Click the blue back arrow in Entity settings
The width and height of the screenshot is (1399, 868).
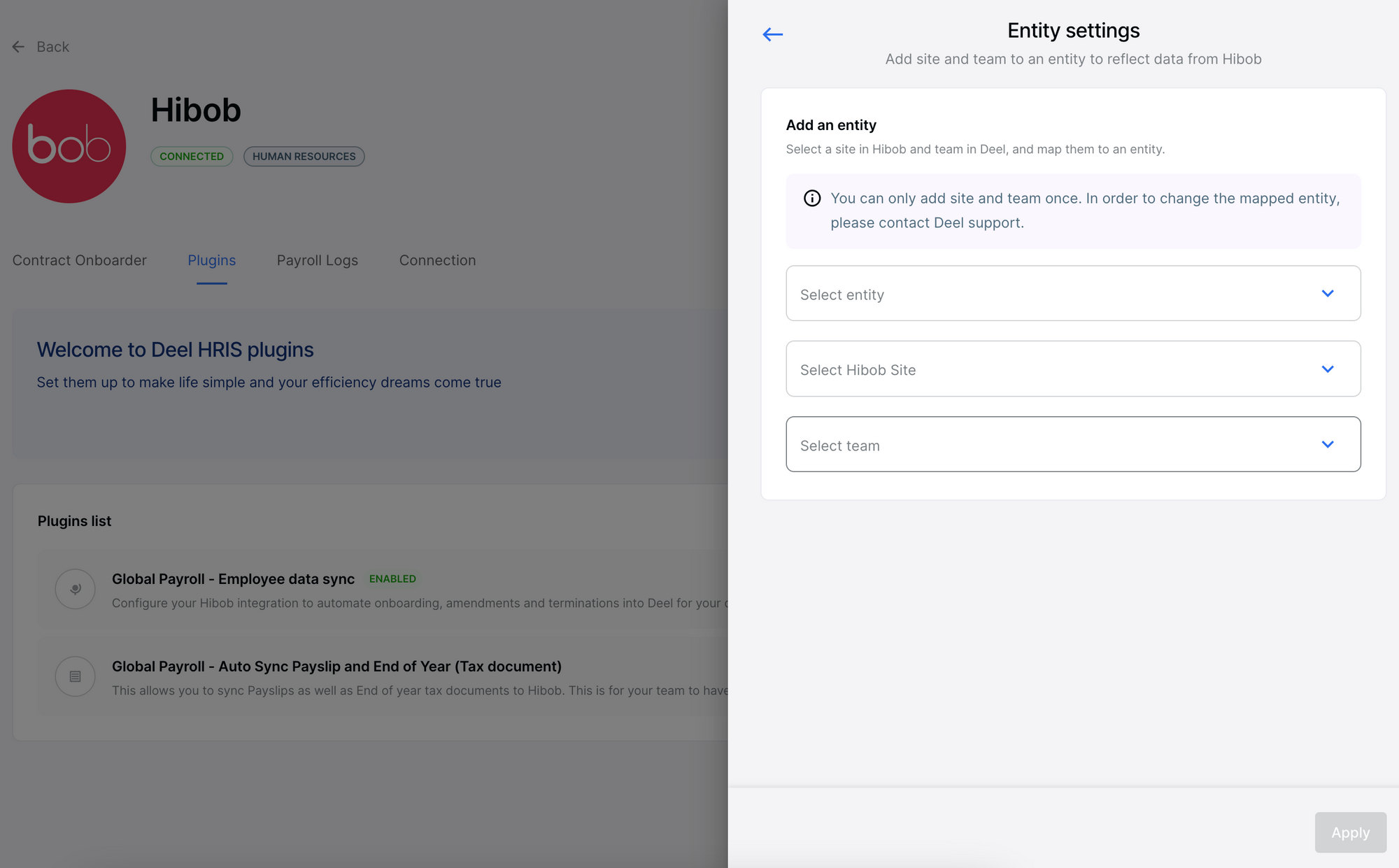click(x=772, y=34)
